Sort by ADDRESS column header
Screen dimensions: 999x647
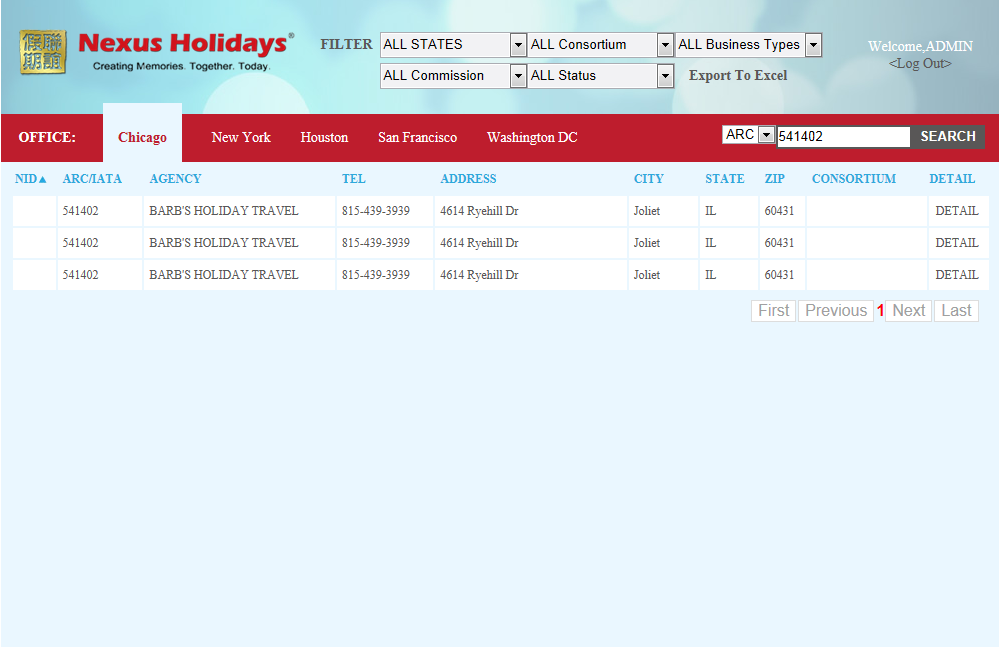coord(468,179)
